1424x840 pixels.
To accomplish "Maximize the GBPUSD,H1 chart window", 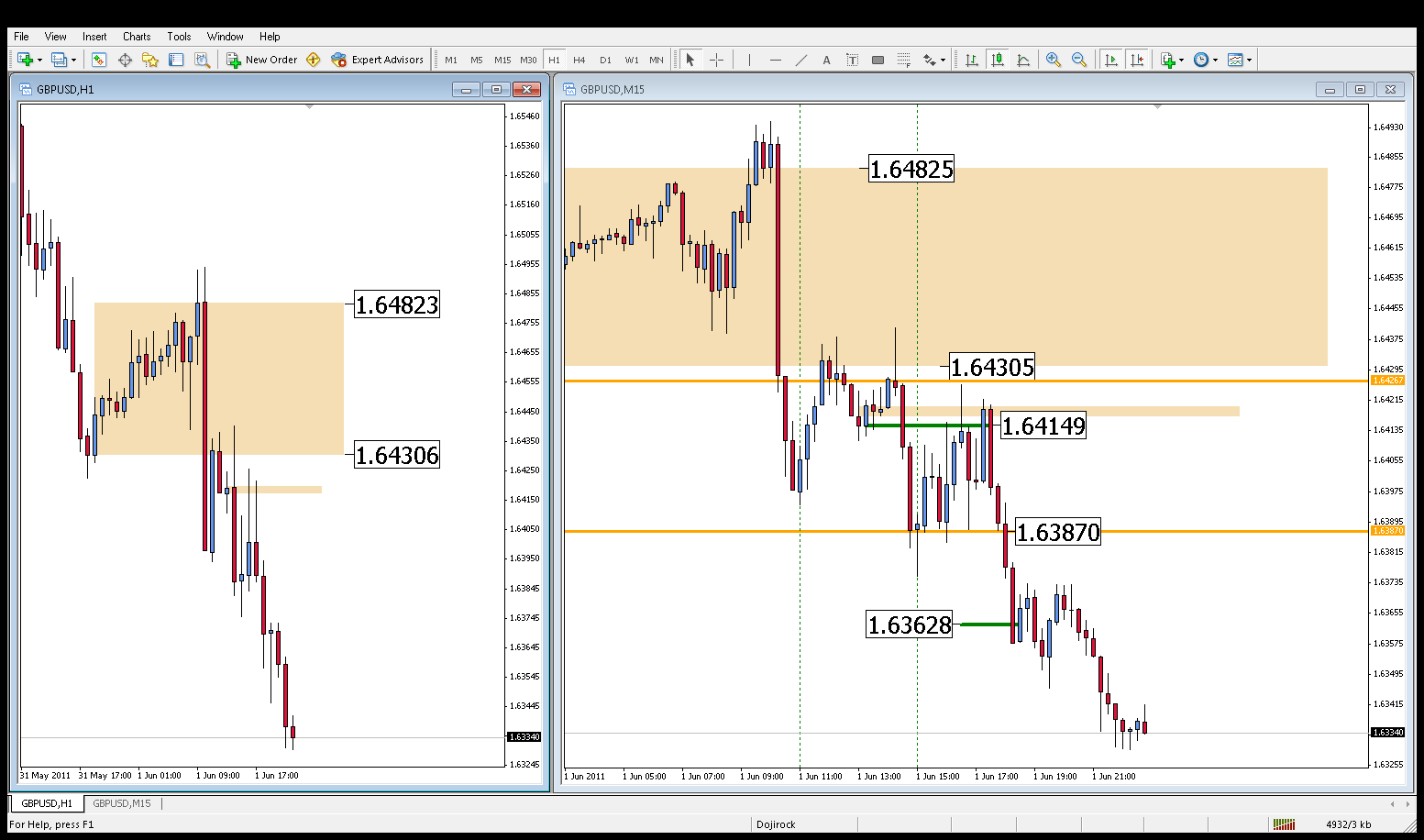I will coord(496,89).
